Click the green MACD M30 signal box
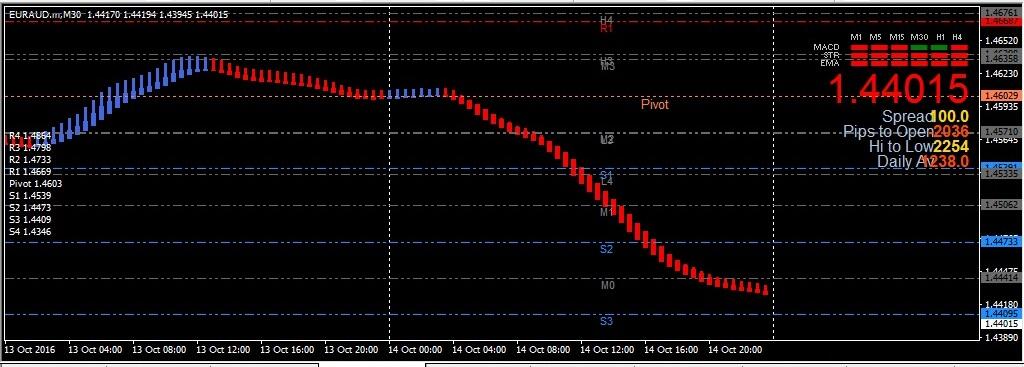This screenshot has width=1024, height=367. [x=920, y=48]
